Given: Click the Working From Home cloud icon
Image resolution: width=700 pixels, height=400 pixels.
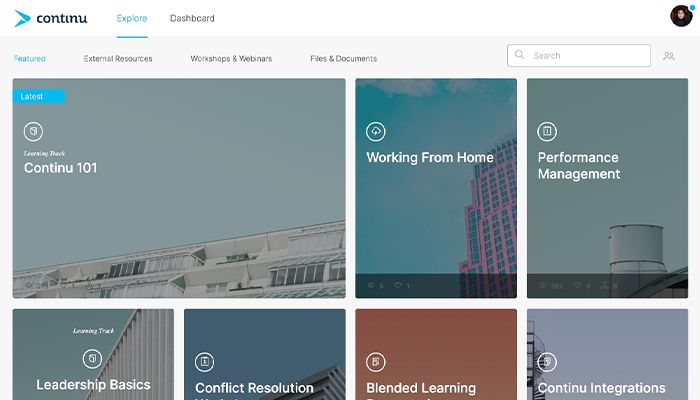Looking at the screenshot, I should tap(376, 131).
